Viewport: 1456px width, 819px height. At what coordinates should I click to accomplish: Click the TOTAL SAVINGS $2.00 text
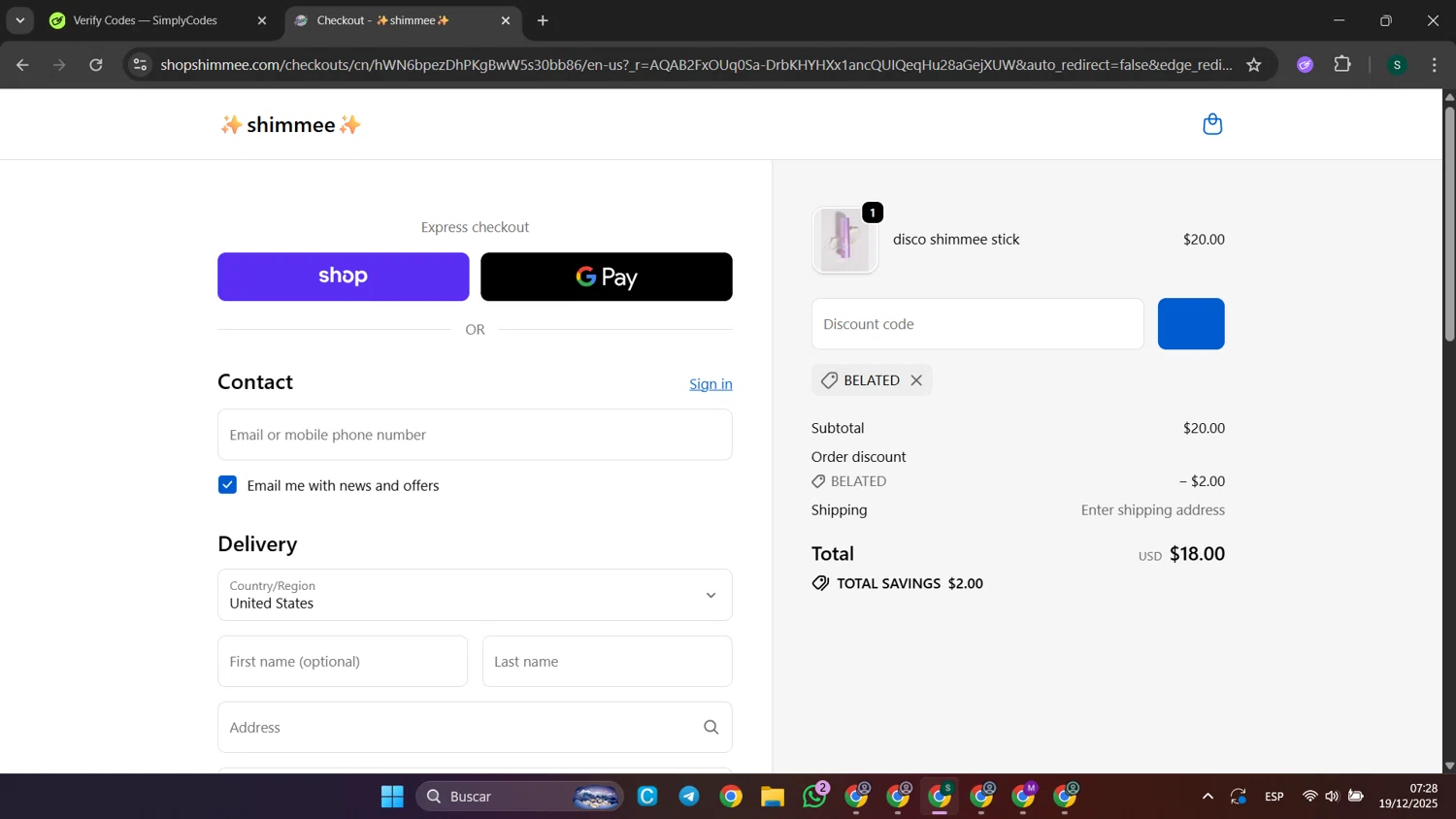pyautogui.click(x=910, y=583)
